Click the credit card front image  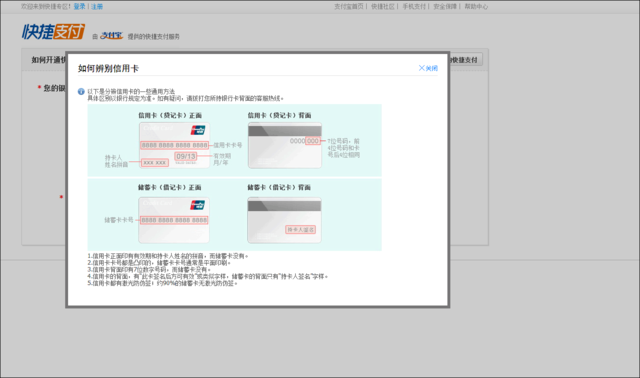pyautogui.click(x=174, y=145)
